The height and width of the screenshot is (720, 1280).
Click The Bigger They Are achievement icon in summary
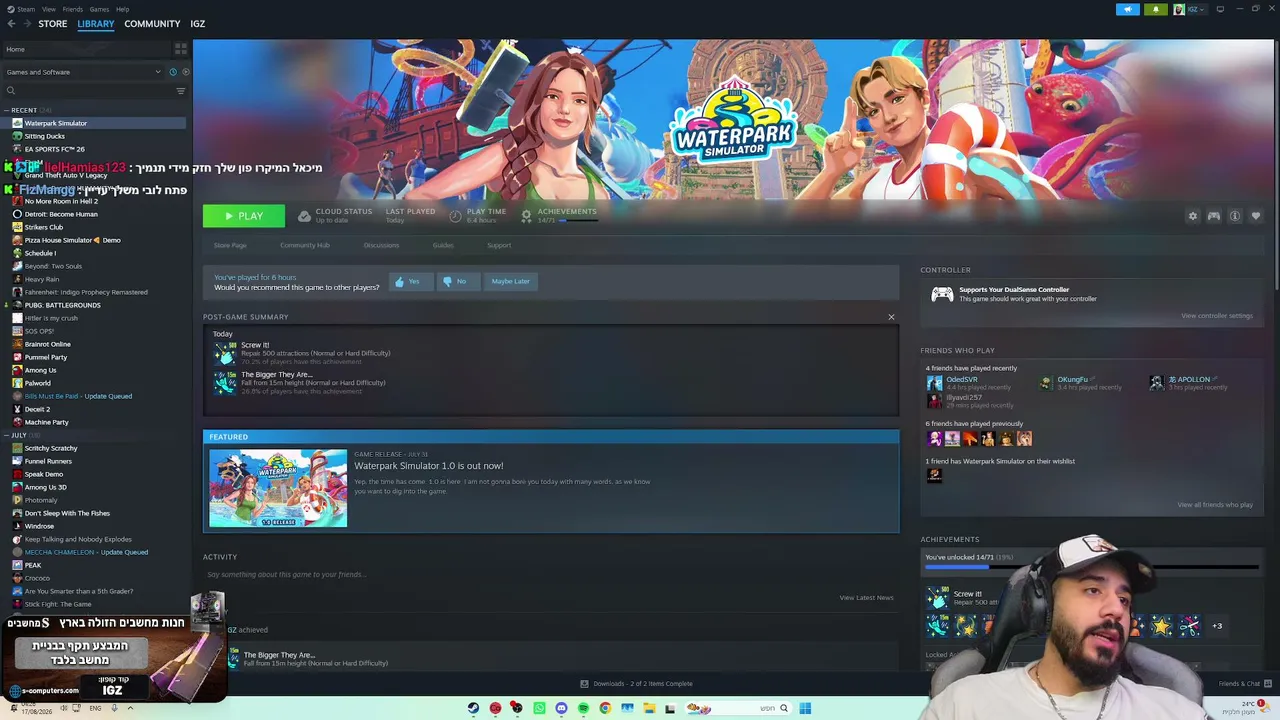click(225, 382)
